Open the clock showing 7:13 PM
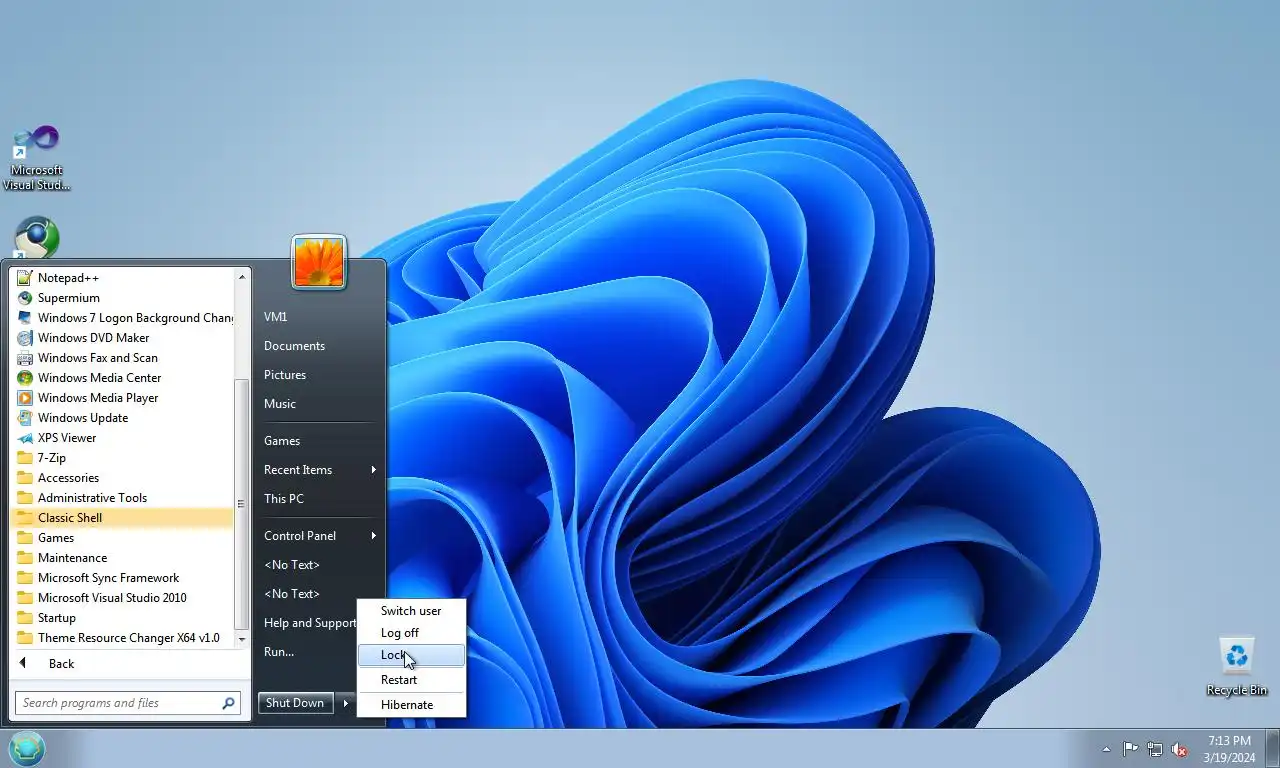This screenshot has width=1280, height=768. [x=1229, y=749]
